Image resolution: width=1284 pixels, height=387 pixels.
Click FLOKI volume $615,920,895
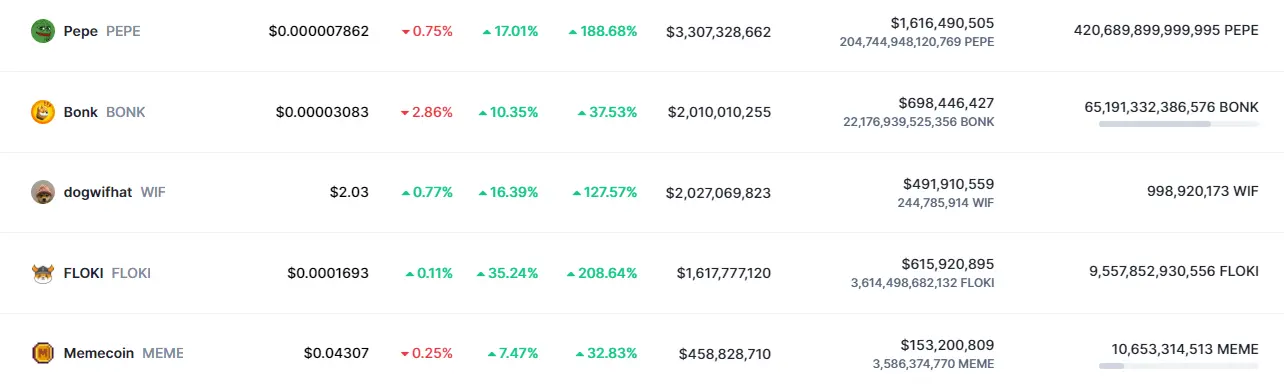coord(947,264)
